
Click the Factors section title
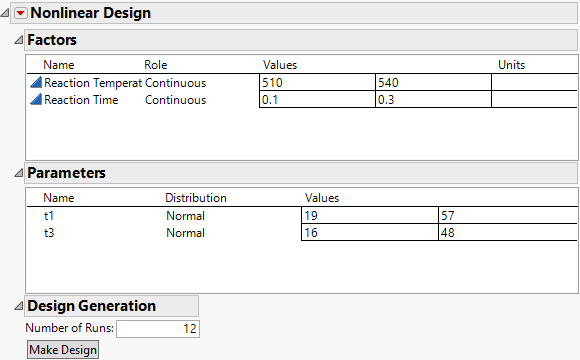coord(52,40)
